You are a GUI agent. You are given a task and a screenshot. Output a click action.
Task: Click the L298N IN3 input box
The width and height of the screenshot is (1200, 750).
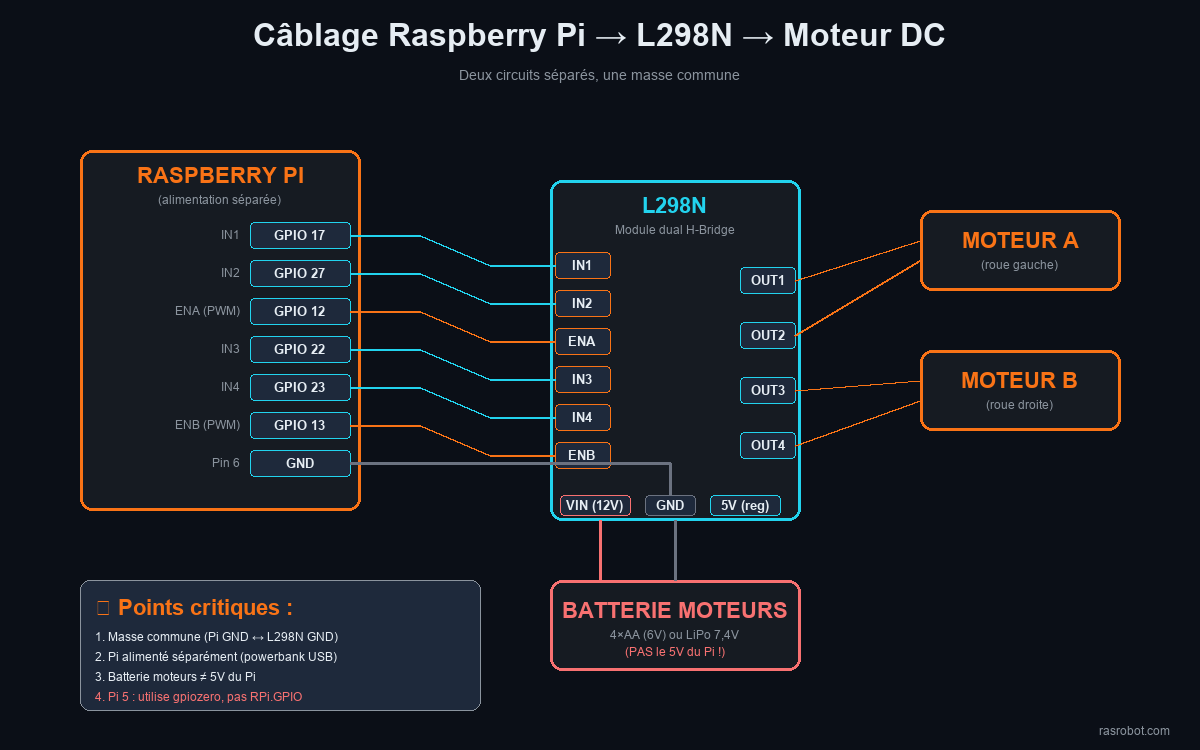(582, 379)
